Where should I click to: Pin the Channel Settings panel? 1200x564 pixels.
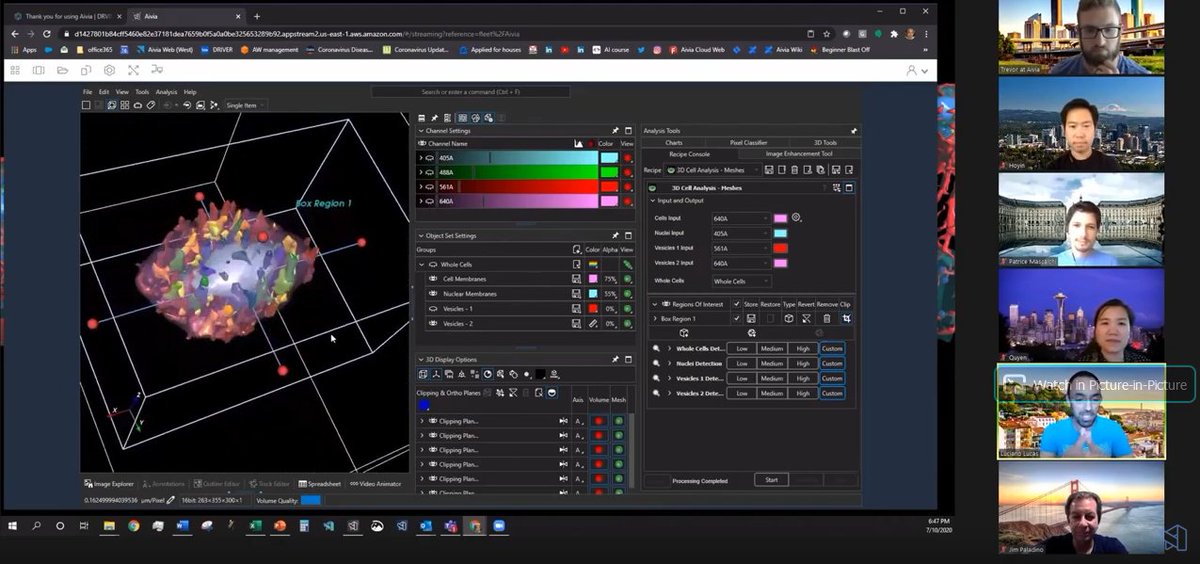pyautogui.click(x=615, y=131)
